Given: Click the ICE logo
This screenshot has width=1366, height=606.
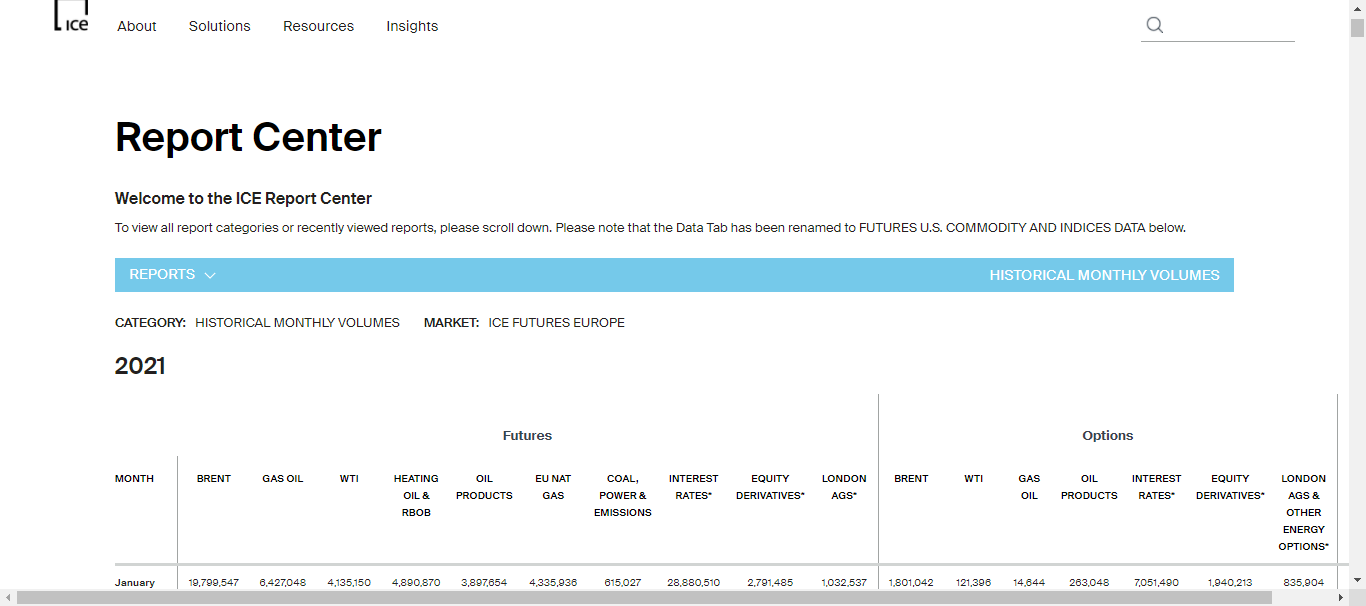Looking at the screenshot, I should coord(71,15).
